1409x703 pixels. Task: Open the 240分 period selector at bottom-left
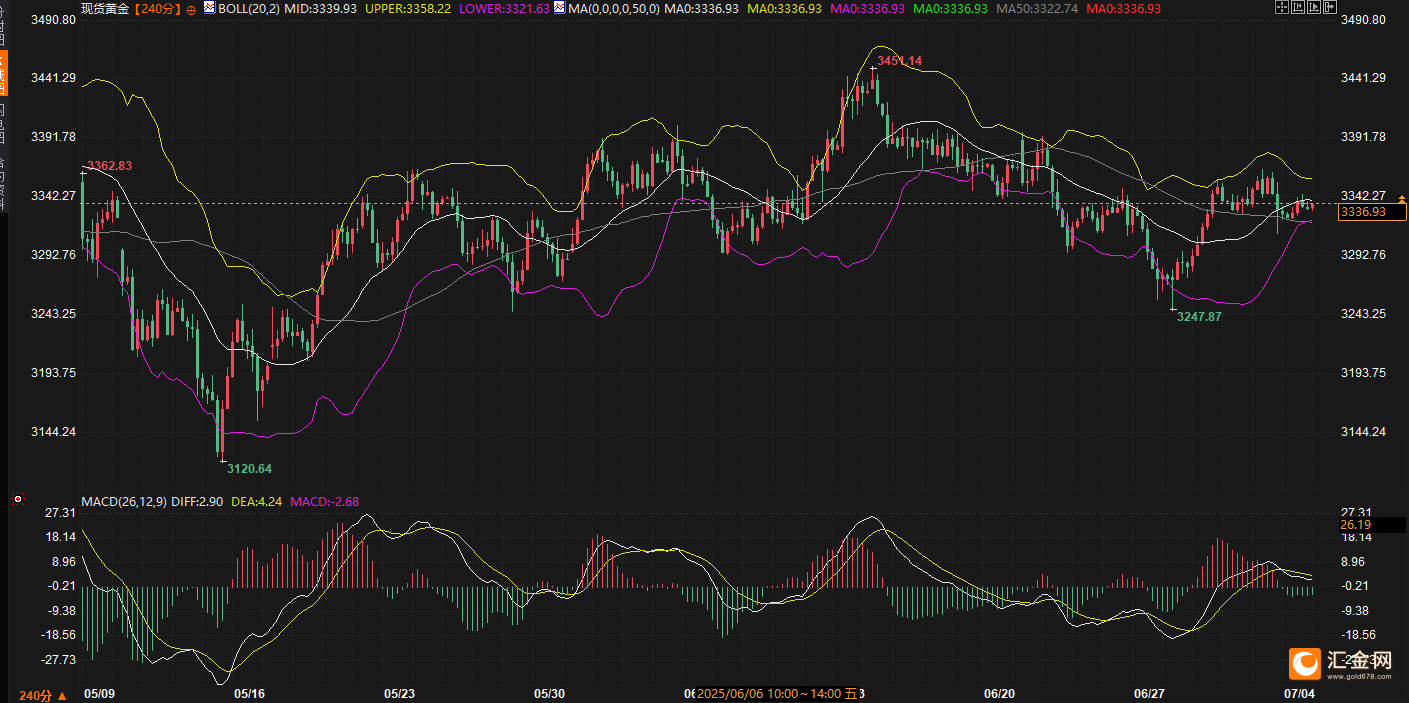43,695
